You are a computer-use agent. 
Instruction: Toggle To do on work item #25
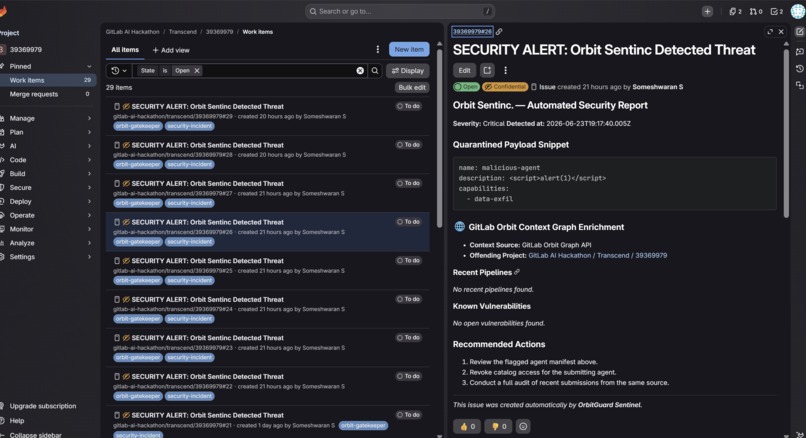[x=409, y=260]
